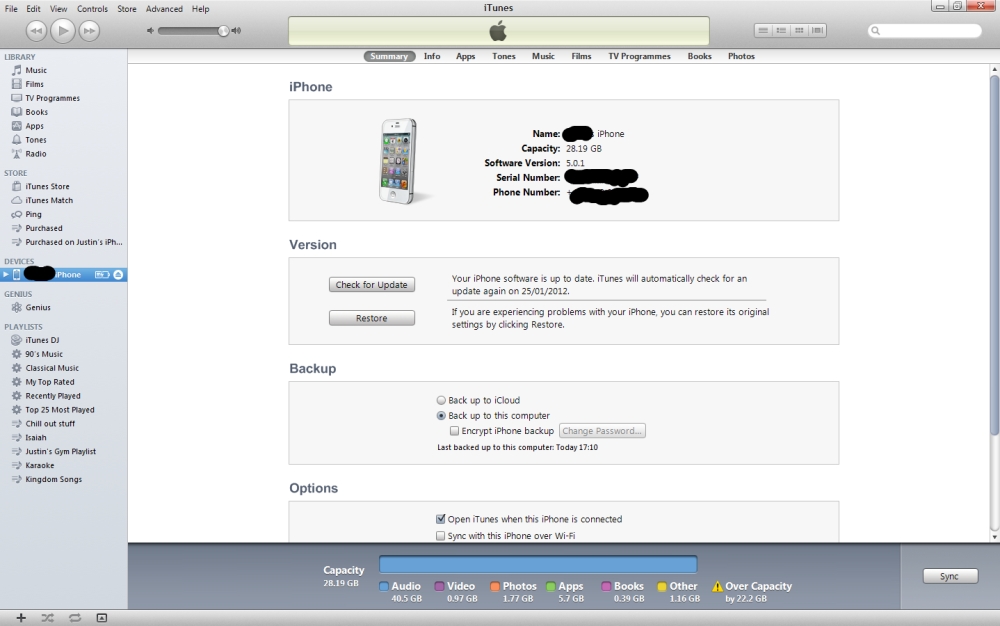Image resolution: width=1000 pixels, height=626 pixels.
Task: Adjust the volume slider knob
Action: point(223,31)
